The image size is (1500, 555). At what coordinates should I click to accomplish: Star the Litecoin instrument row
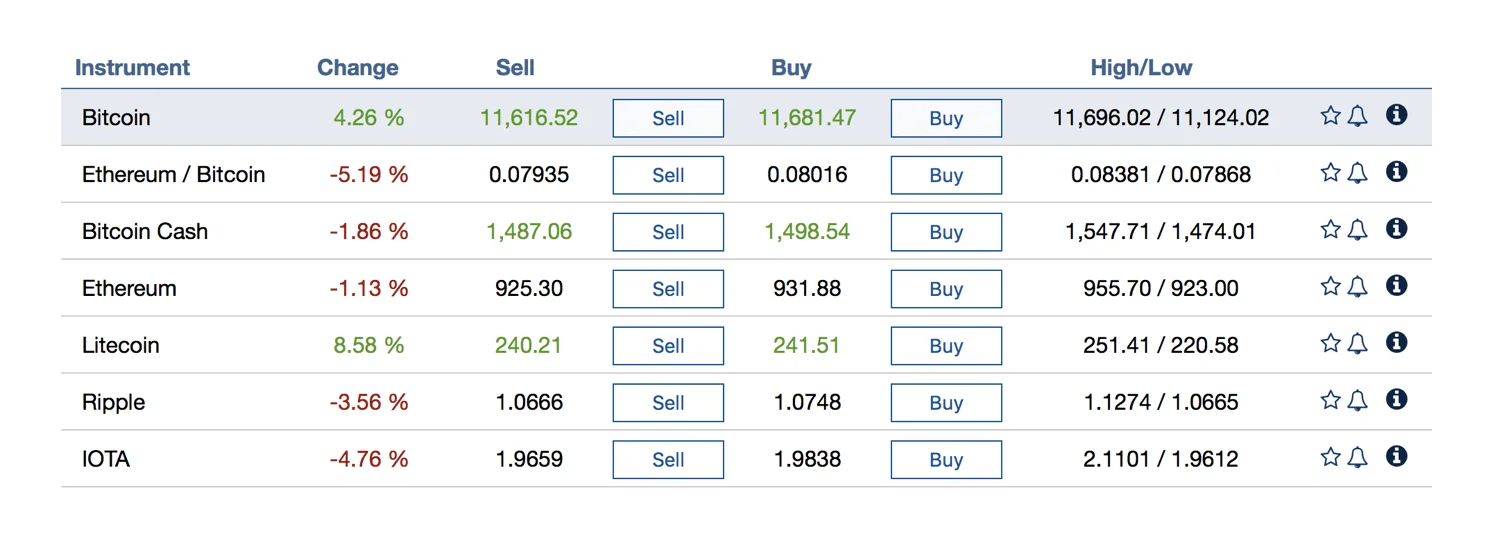1330,344
